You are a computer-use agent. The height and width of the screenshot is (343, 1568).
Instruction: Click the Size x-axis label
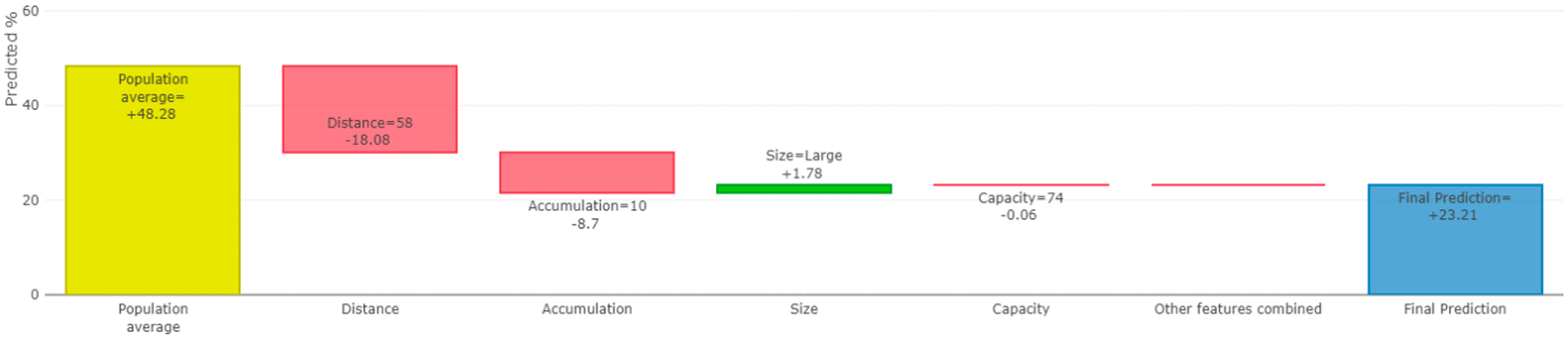click(804, 309)
